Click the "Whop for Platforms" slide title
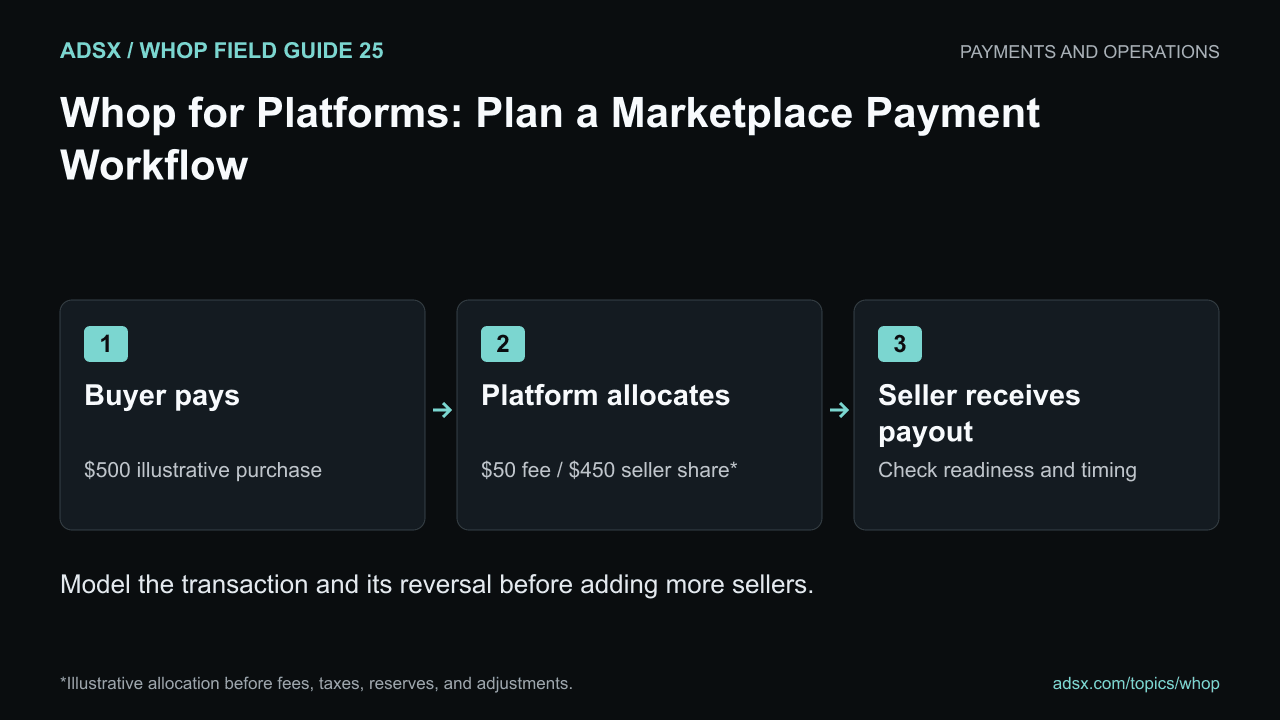Image resolution: width=1280 pixels, height=720 pixels. [550, 139]
